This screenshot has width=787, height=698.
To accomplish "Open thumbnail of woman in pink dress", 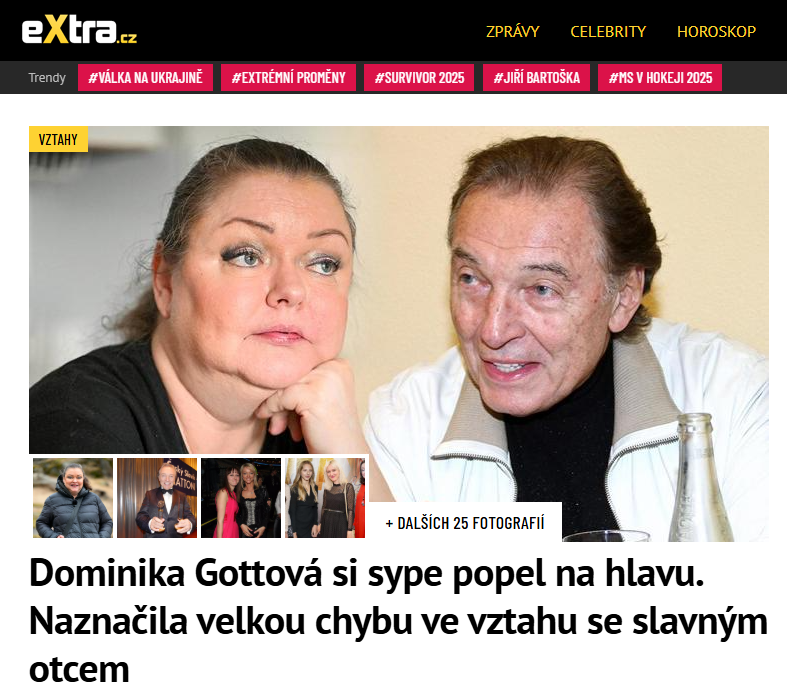I will point(241,498).
